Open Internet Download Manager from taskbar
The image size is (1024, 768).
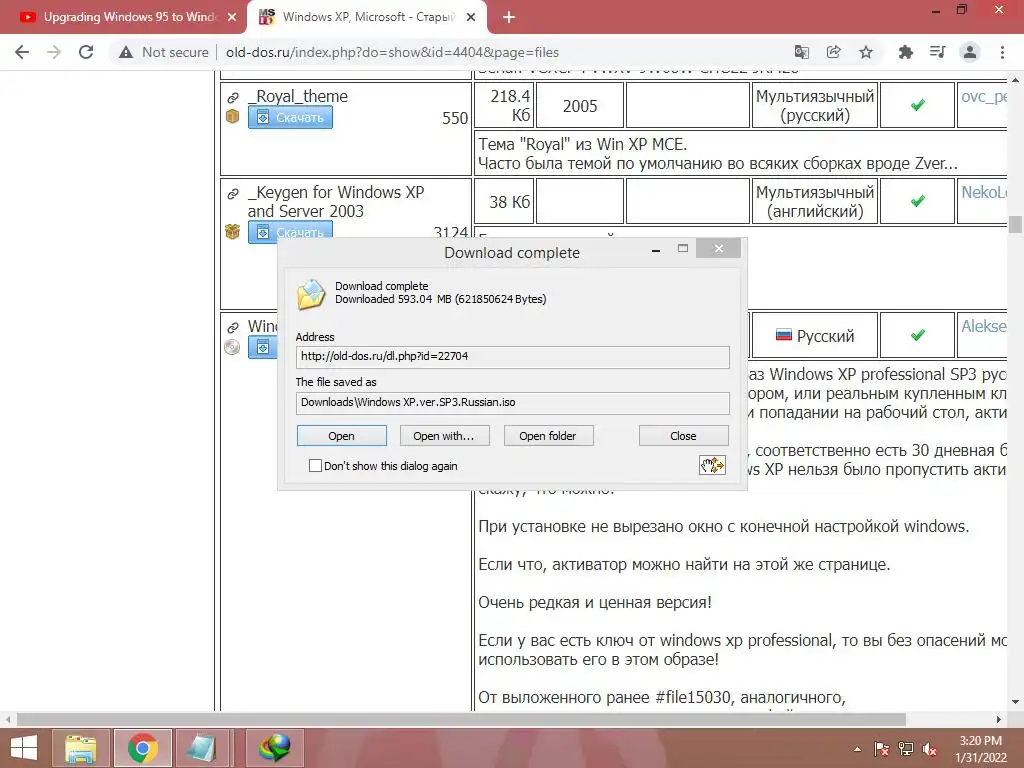pyautogui.click(x=274, y=748)
